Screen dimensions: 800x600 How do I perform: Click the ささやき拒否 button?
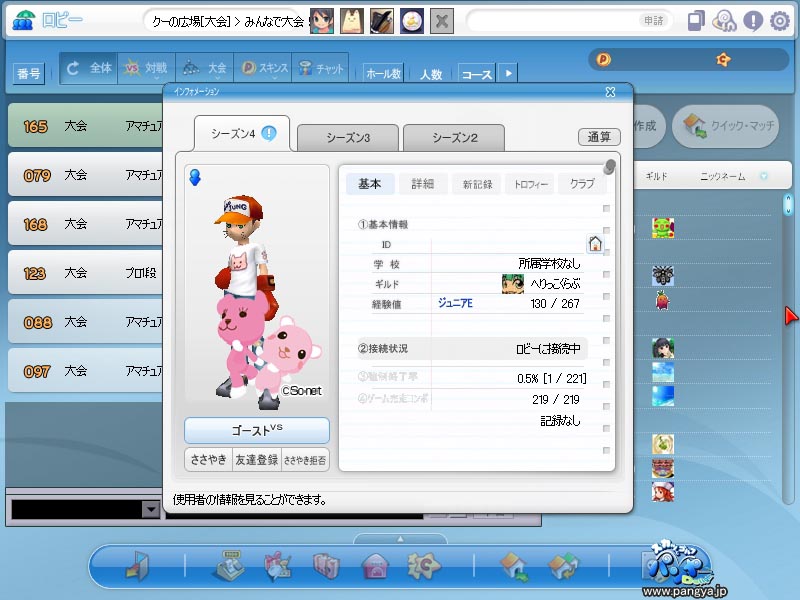pos(305,460)
